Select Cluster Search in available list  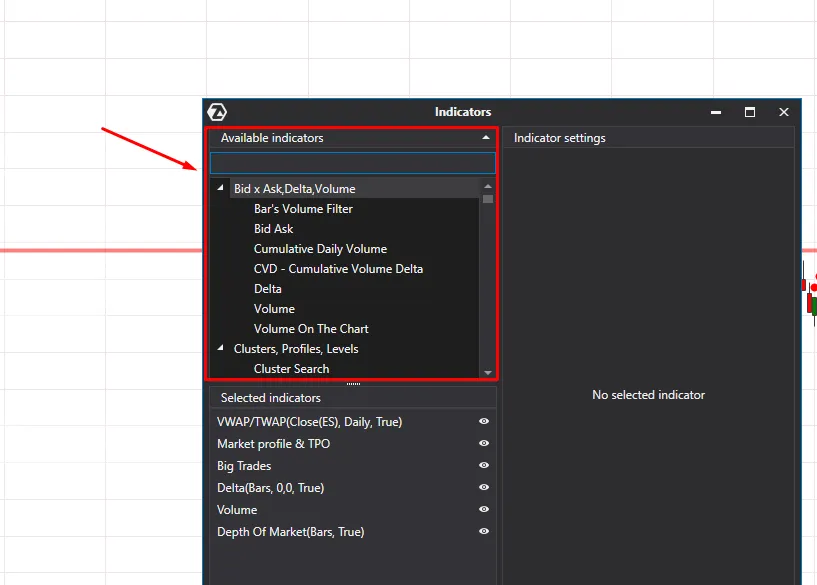pyautogui.click(x=291, y=369)
